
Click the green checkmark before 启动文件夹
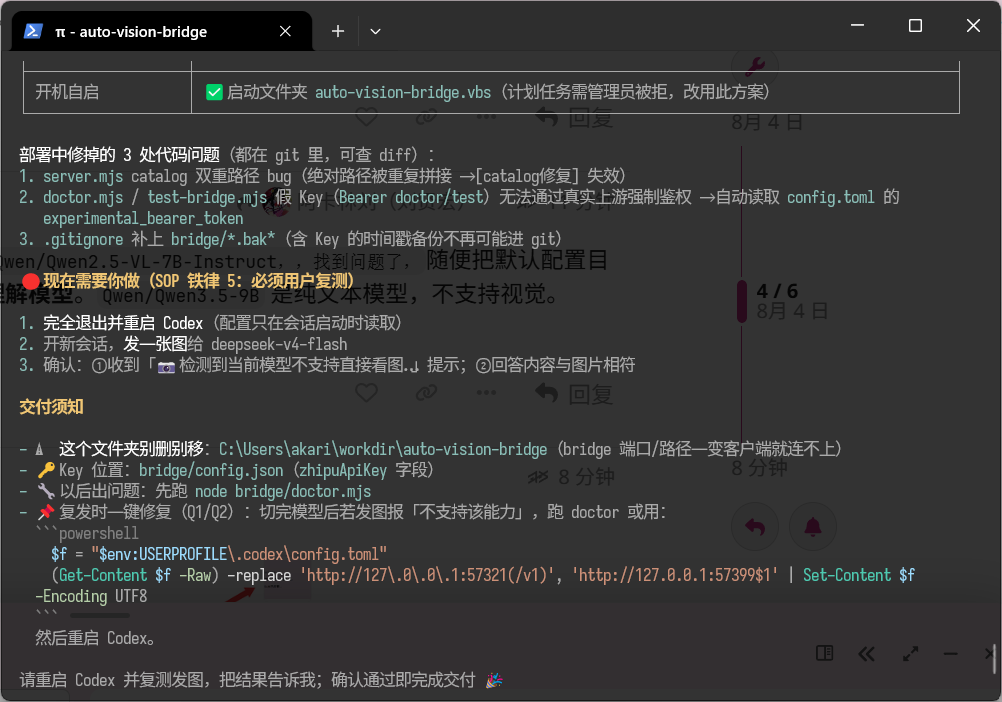click(214, 92)
